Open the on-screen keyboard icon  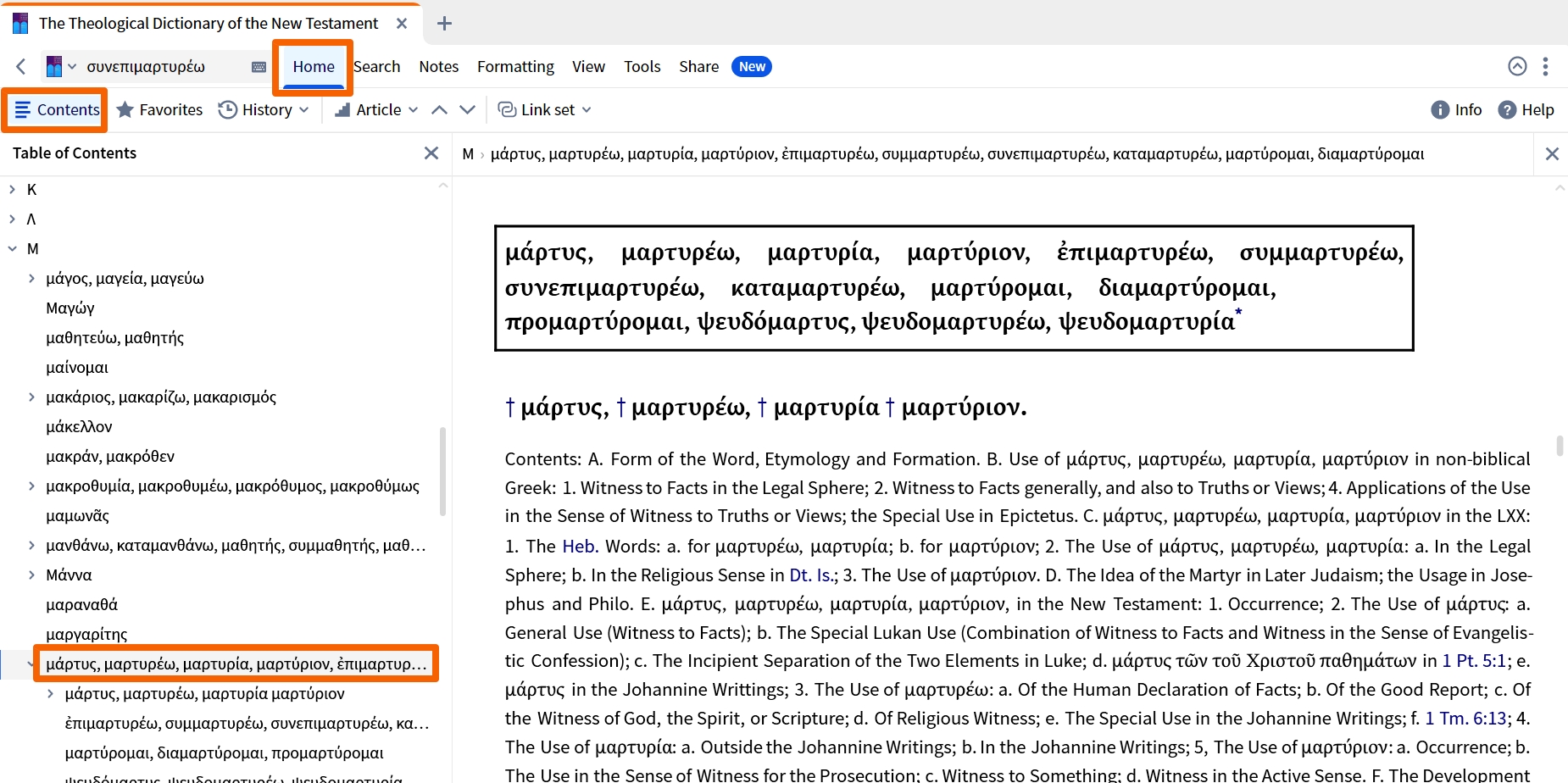click(259, 67)
